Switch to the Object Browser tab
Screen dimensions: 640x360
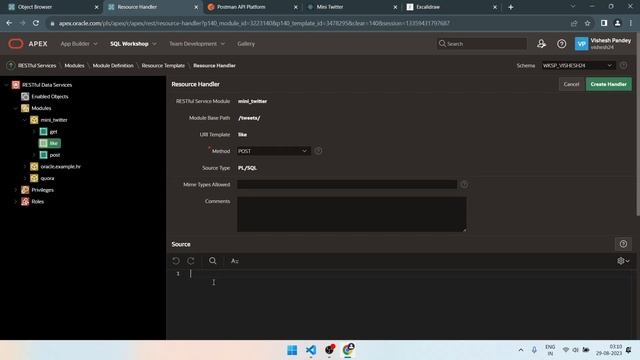point(52,7)
